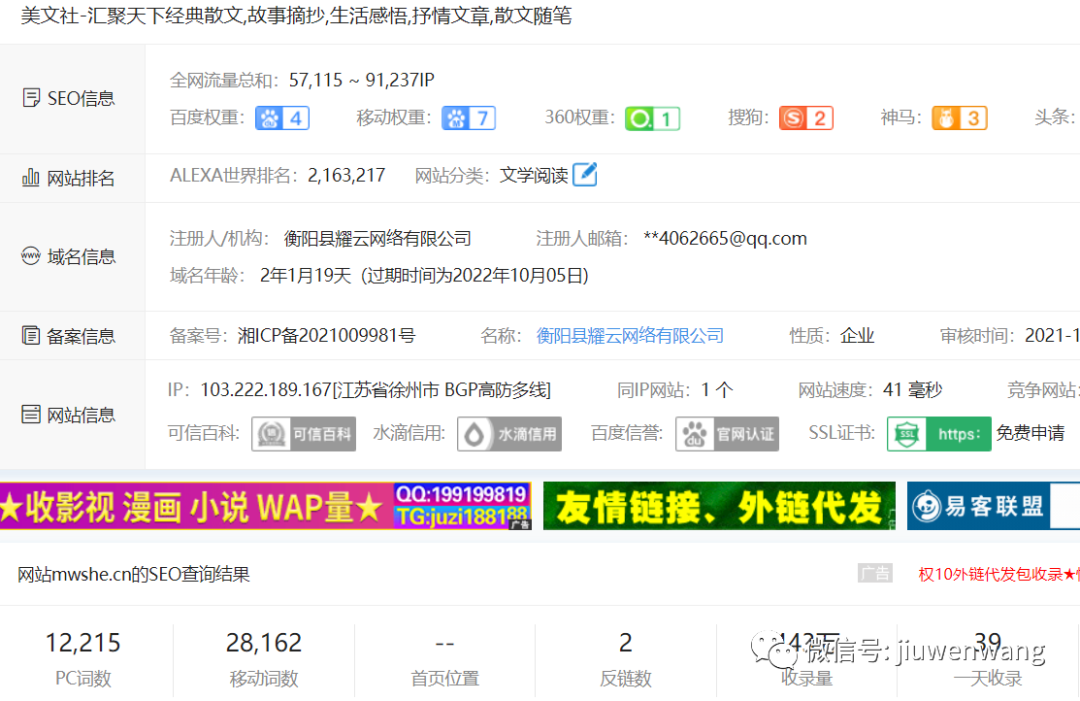Click the mobile weight badge showing 7
This screenshot has height=701, width=1080.
point(468,117)
